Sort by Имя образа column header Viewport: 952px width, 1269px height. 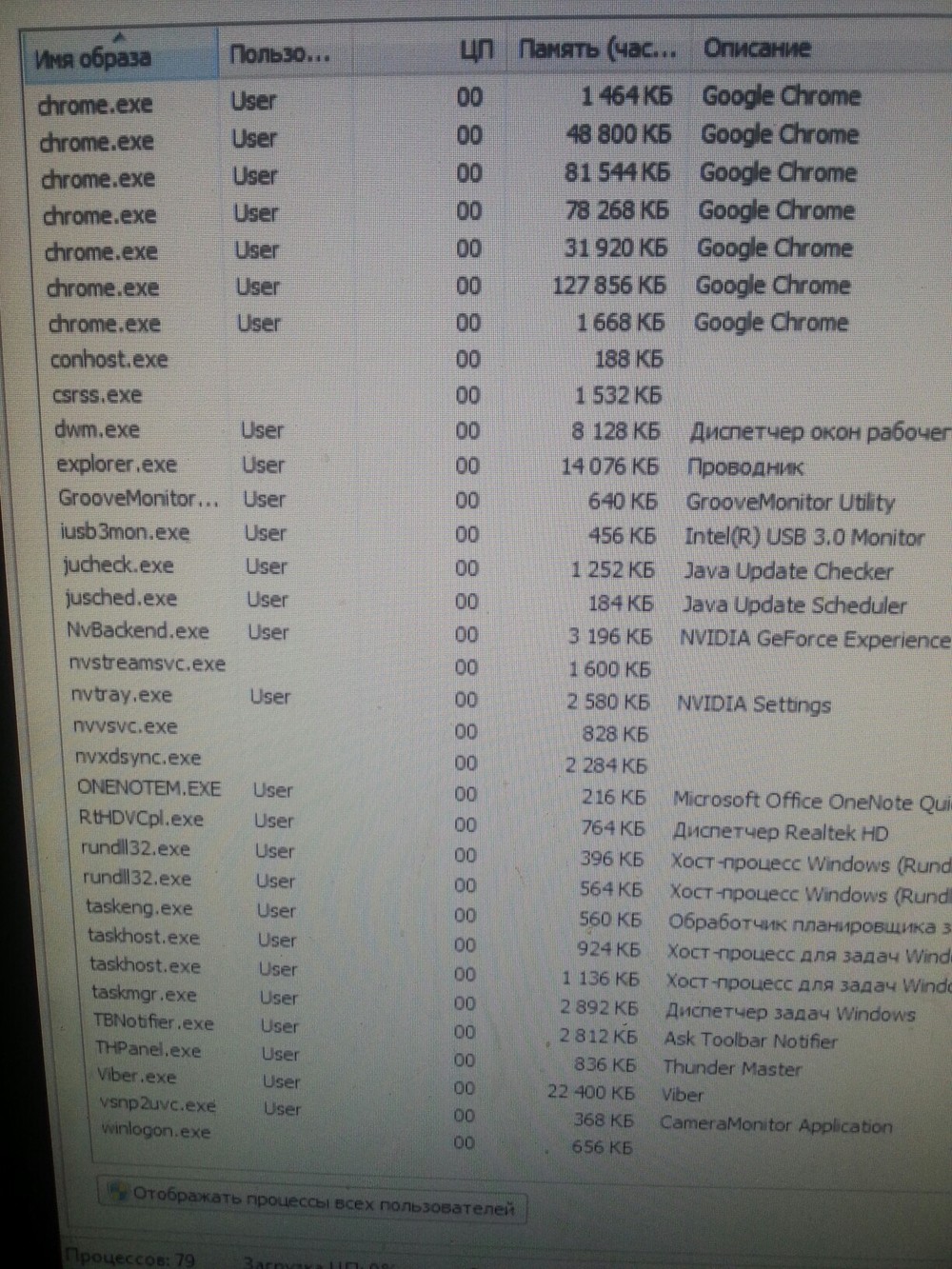pyautogui.click(x=122, y=56)
